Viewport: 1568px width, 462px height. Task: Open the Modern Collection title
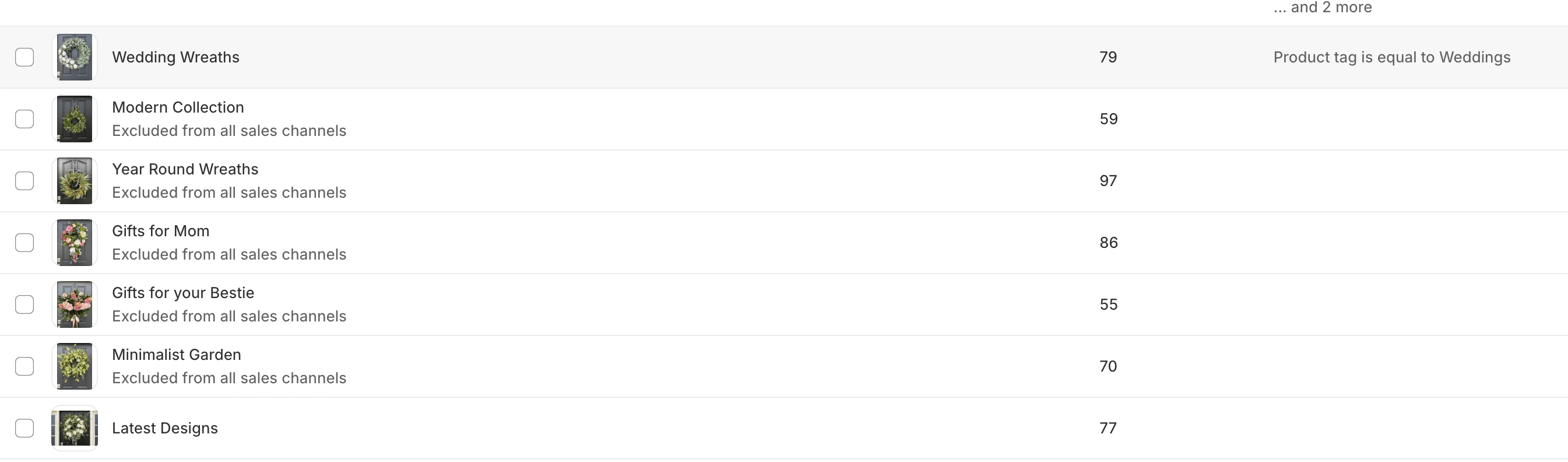coord(178,107)
